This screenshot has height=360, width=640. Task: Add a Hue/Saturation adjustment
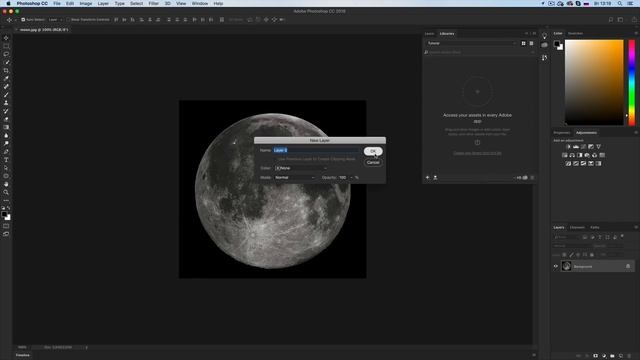click(x=564, y=155)
